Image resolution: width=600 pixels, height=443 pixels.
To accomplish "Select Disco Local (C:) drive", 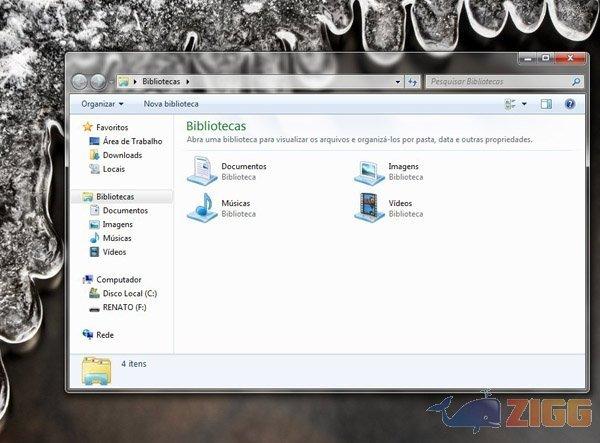I will pos(130,293).
